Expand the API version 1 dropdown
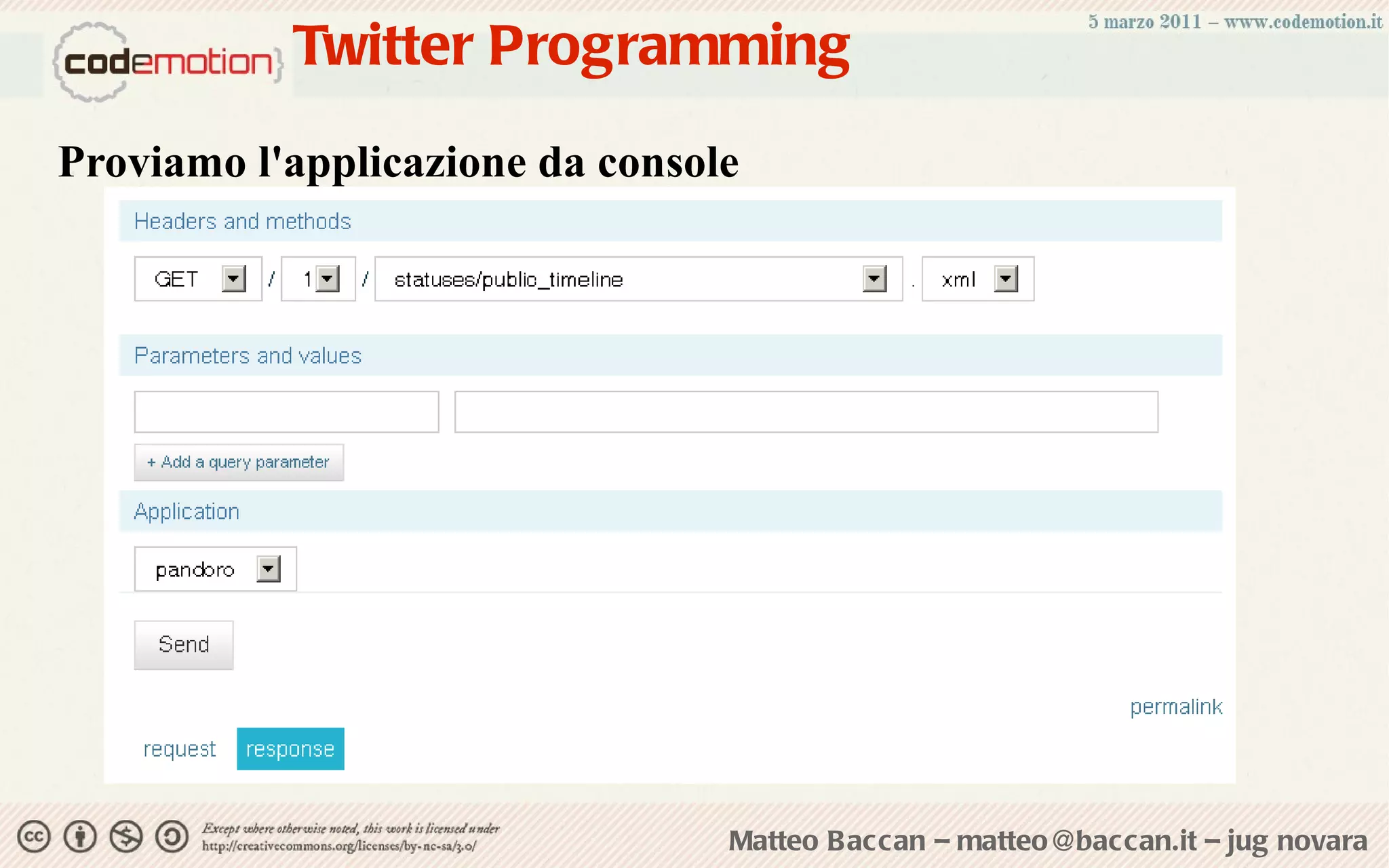 click(328, 279)
